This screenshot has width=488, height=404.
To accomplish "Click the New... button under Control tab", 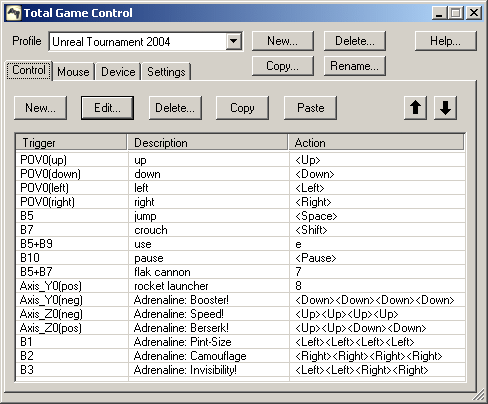I will click(x=40, y=108).
